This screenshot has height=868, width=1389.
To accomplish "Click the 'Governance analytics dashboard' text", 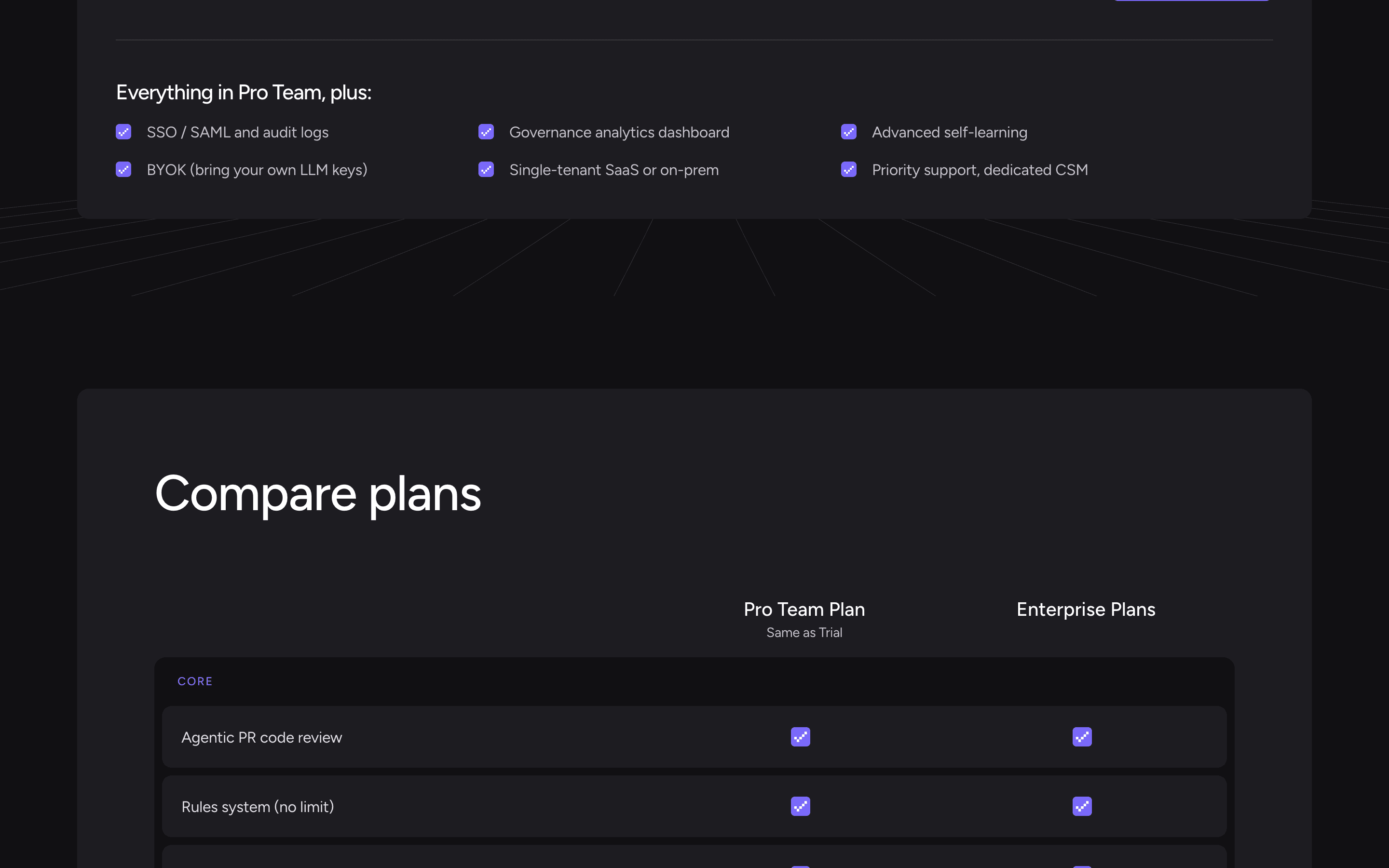I will coord(619,132).
